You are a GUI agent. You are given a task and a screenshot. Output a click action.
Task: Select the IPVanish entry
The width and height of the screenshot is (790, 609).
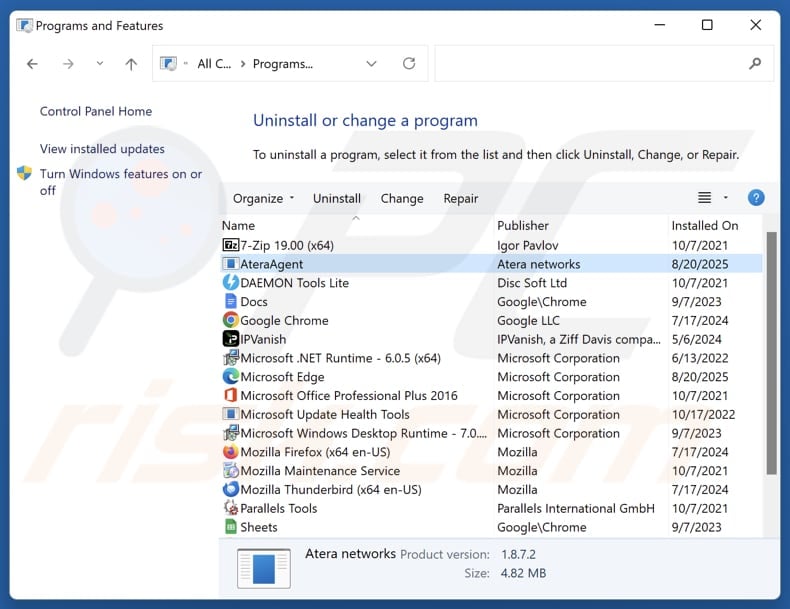491,339
